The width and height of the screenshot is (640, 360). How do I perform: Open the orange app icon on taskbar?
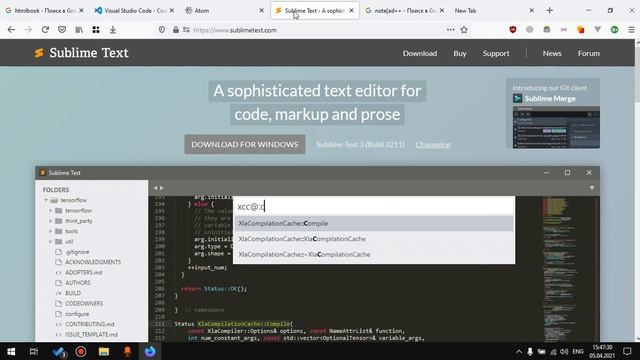coord(127,351)
